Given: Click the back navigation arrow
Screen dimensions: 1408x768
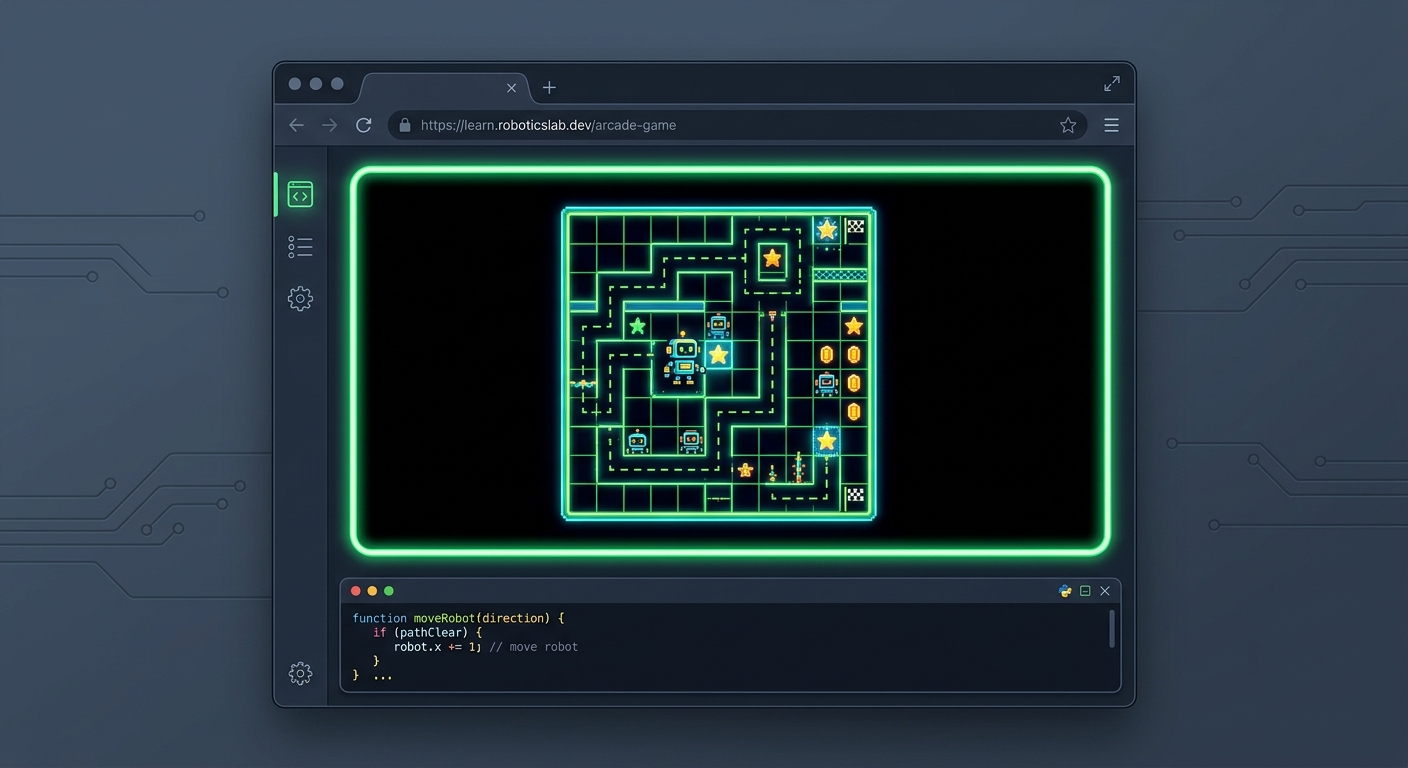Looking at the screenshot, I should [x=296, y=124].
